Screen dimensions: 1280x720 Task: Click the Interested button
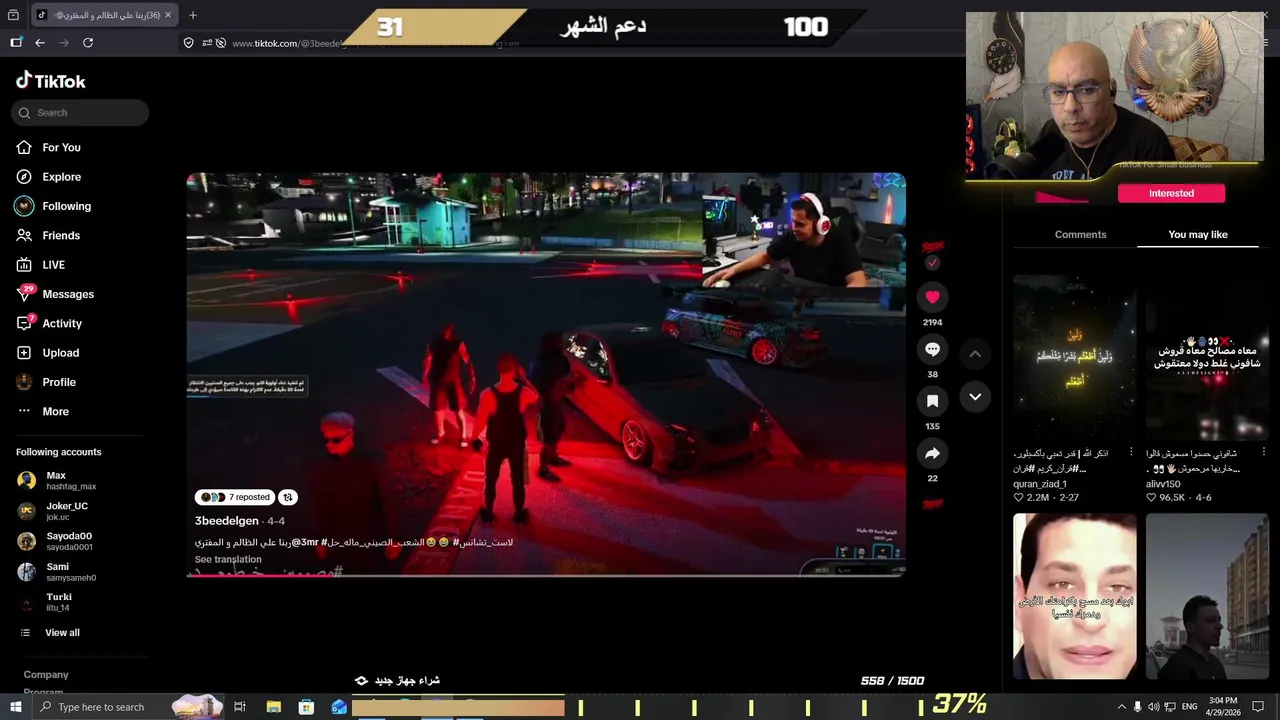pos(1171,193)
